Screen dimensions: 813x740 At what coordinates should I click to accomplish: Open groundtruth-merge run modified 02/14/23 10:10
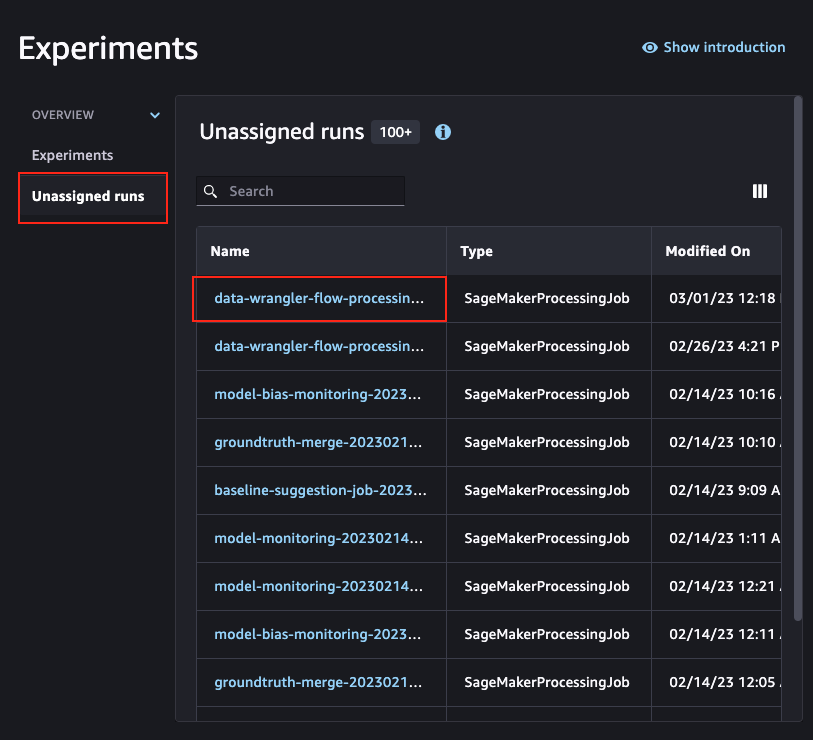318,442
